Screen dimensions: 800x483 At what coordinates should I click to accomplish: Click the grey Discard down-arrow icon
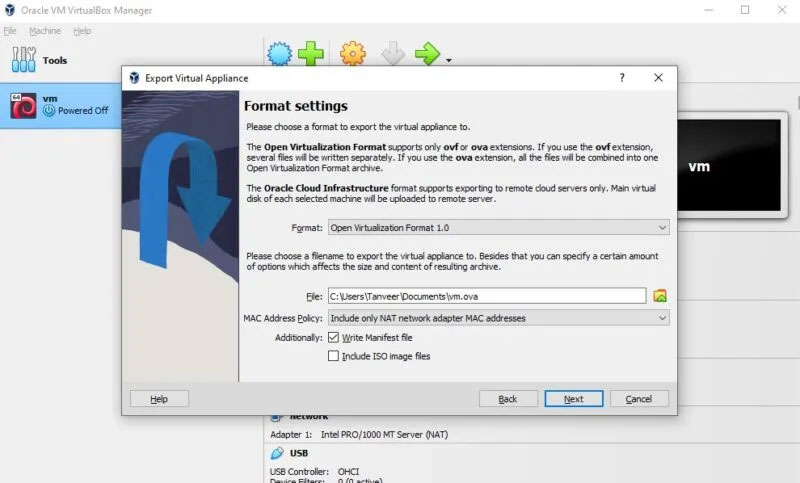pos(393,54)
